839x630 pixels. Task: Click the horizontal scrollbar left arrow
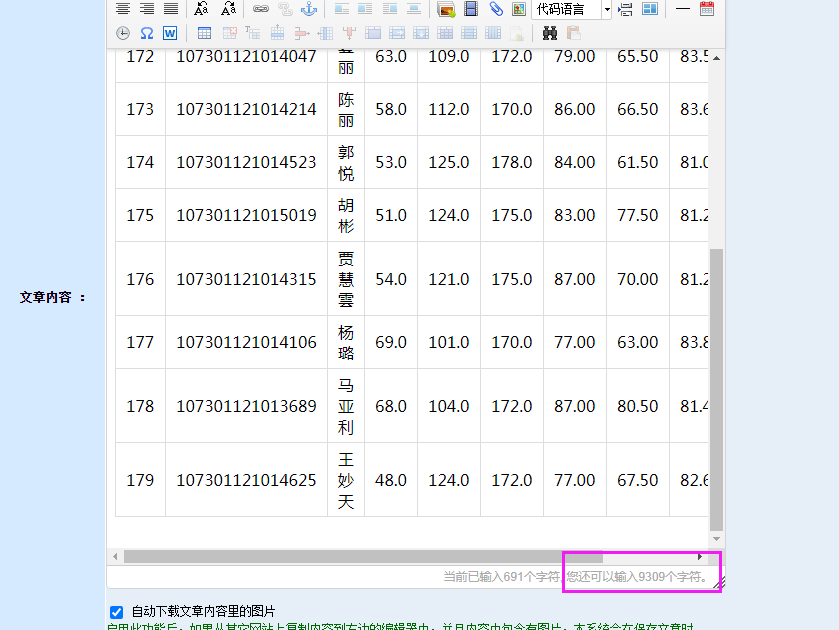(116, 556)
